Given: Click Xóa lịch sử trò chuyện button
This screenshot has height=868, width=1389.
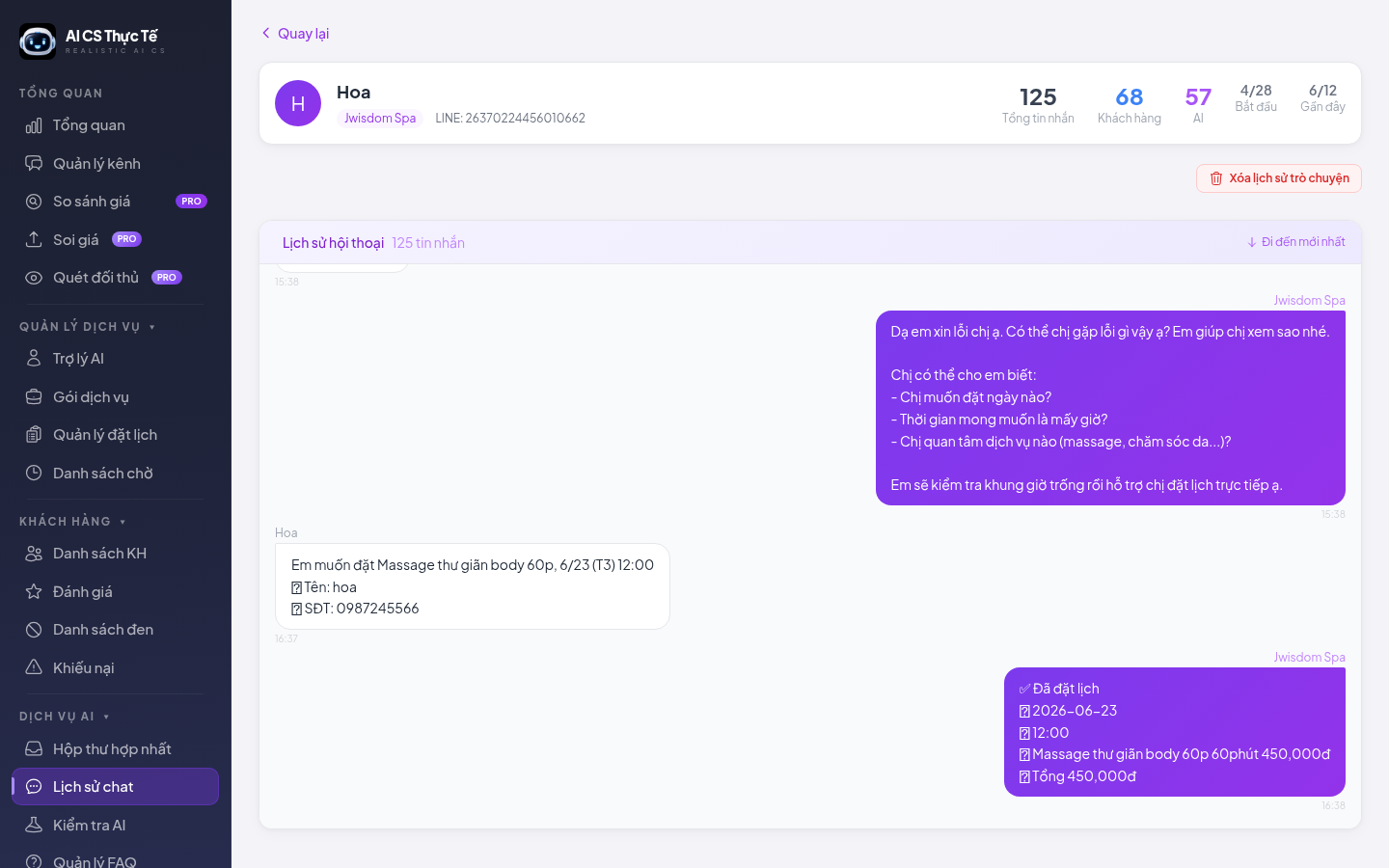Looking at the screenshot, I should click(1279, 178).
